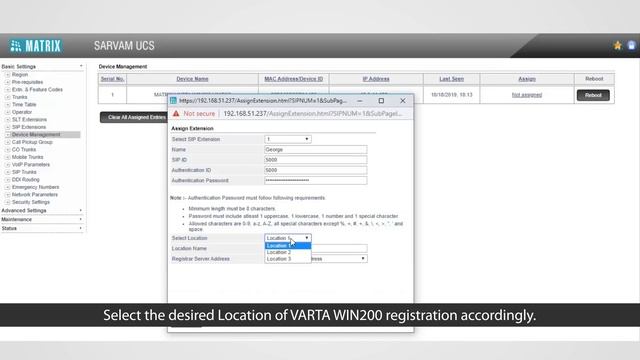Image resolution: width=640 pixels, height=360 pixels.
Task: Choose Location 2 in dropdown list
Action: 288,252
